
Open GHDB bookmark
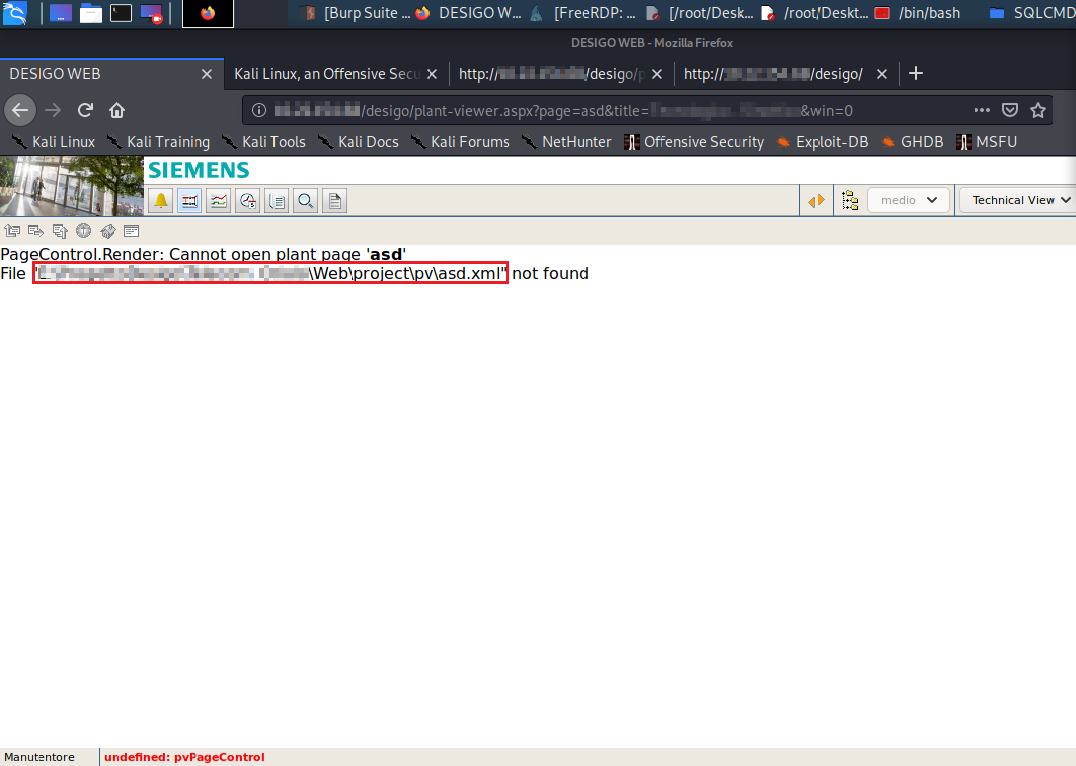tap(912, 142)
